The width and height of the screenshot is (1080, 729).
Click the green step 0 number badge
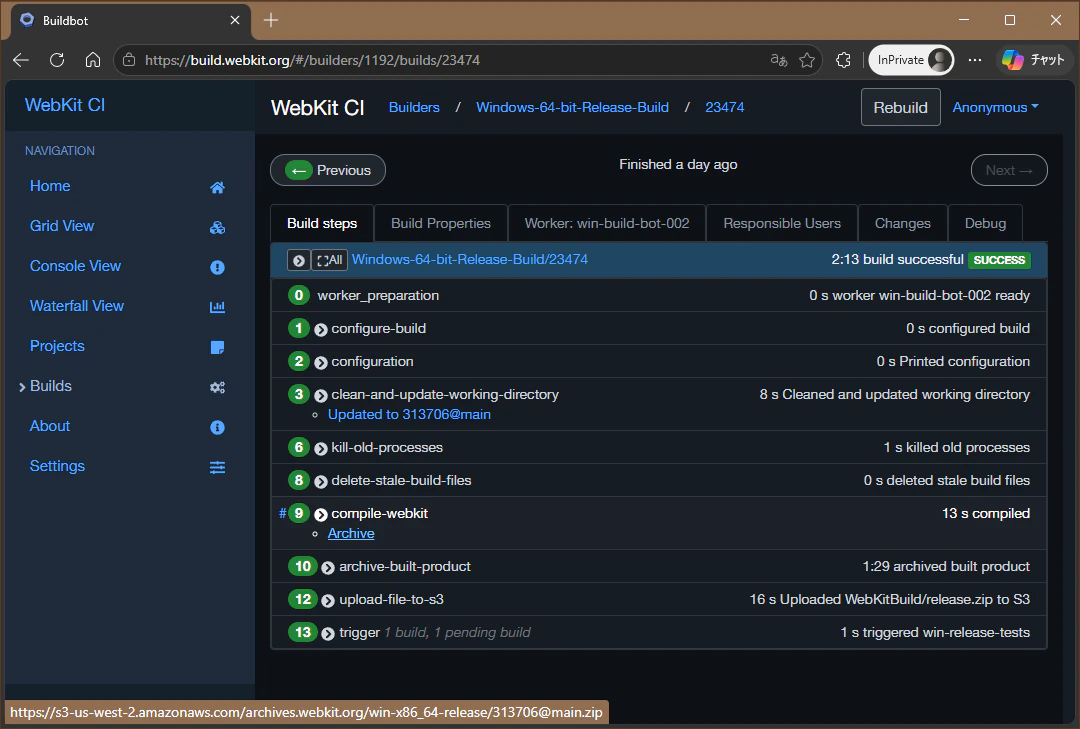pos(299,295)
